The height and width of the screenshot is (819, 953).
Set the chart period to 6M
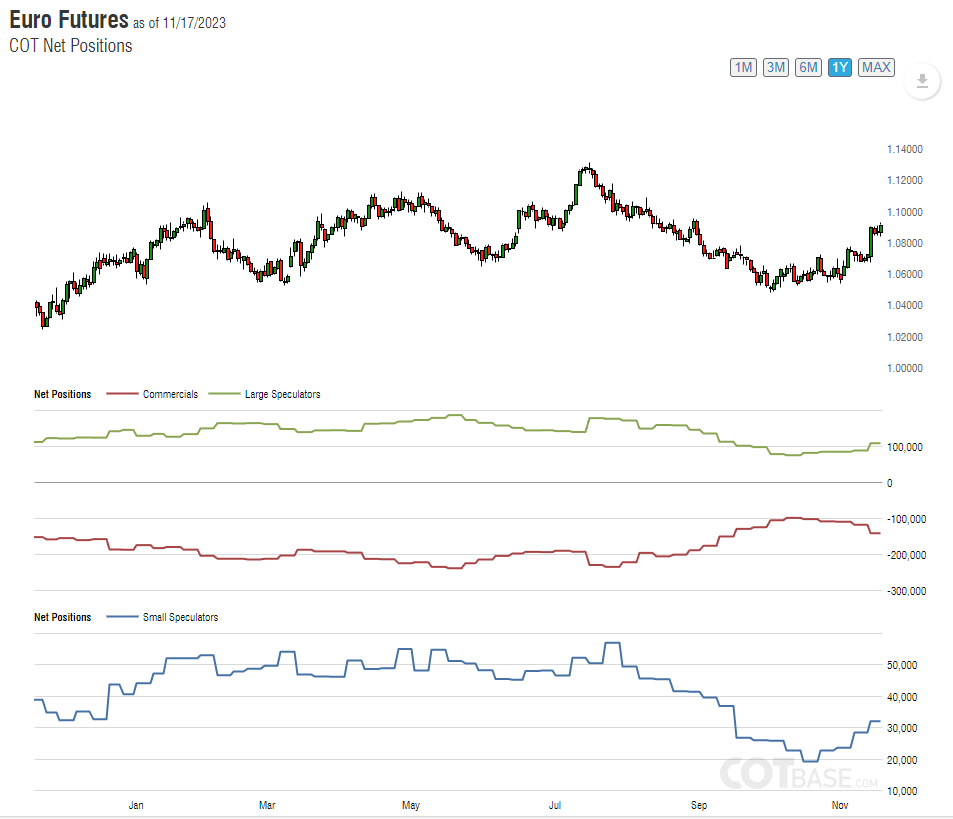point(808,67)
